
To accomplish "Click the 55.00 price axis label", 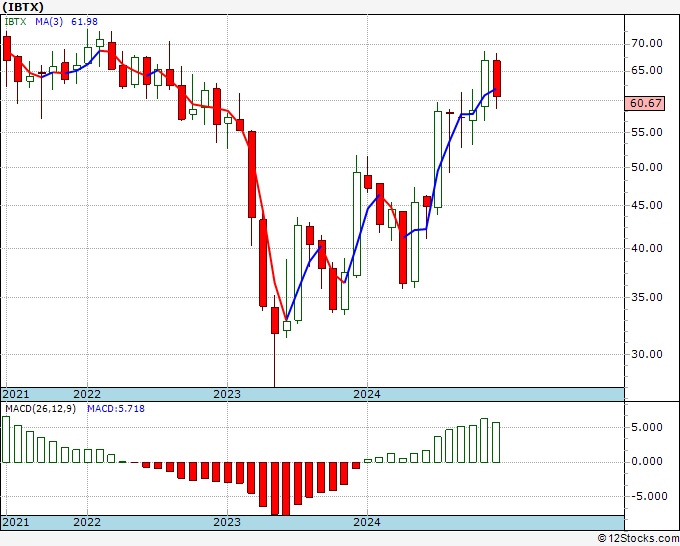I will click(647, 132).
